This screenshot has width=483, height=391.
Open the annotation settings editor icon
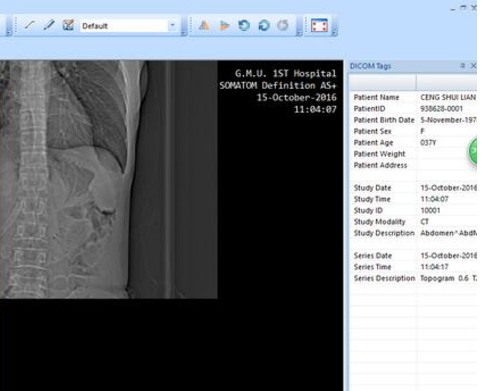(68, 25)
